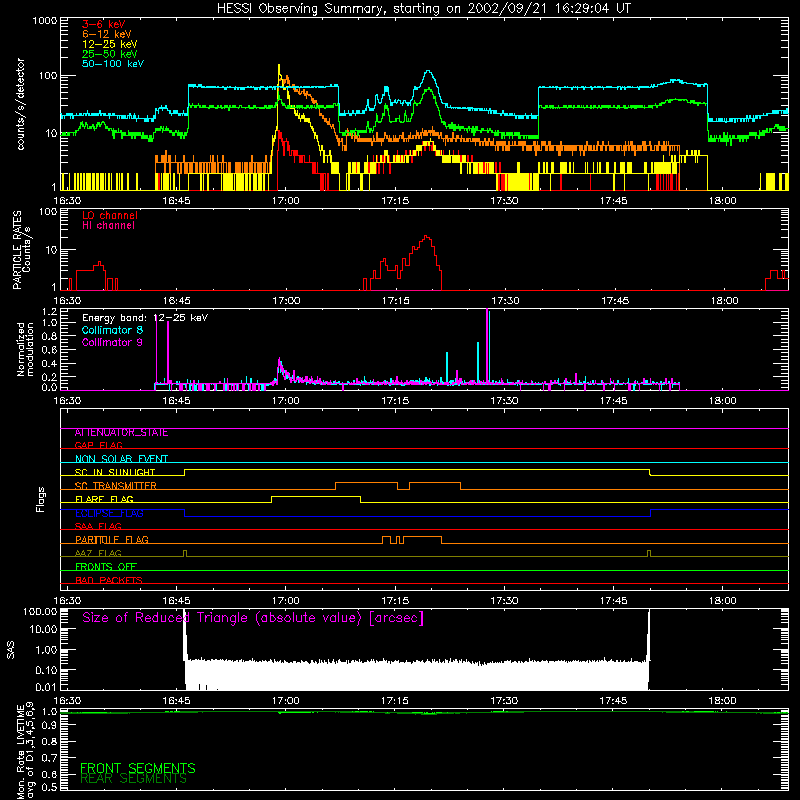Click the 1000 tick label of the top panel
This screenshot has width=800, height=800.
pos(44,21)
